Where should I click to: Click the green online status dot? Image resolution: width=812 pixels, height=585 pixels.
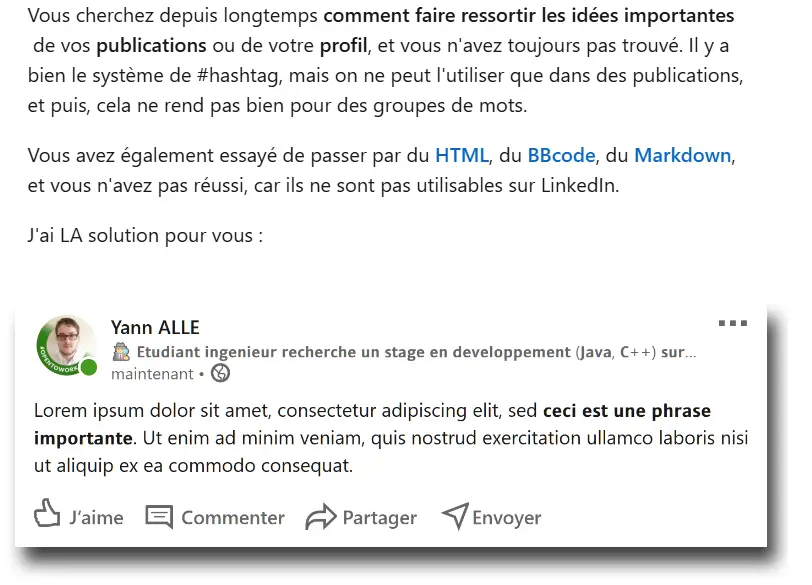click(89, 367)
